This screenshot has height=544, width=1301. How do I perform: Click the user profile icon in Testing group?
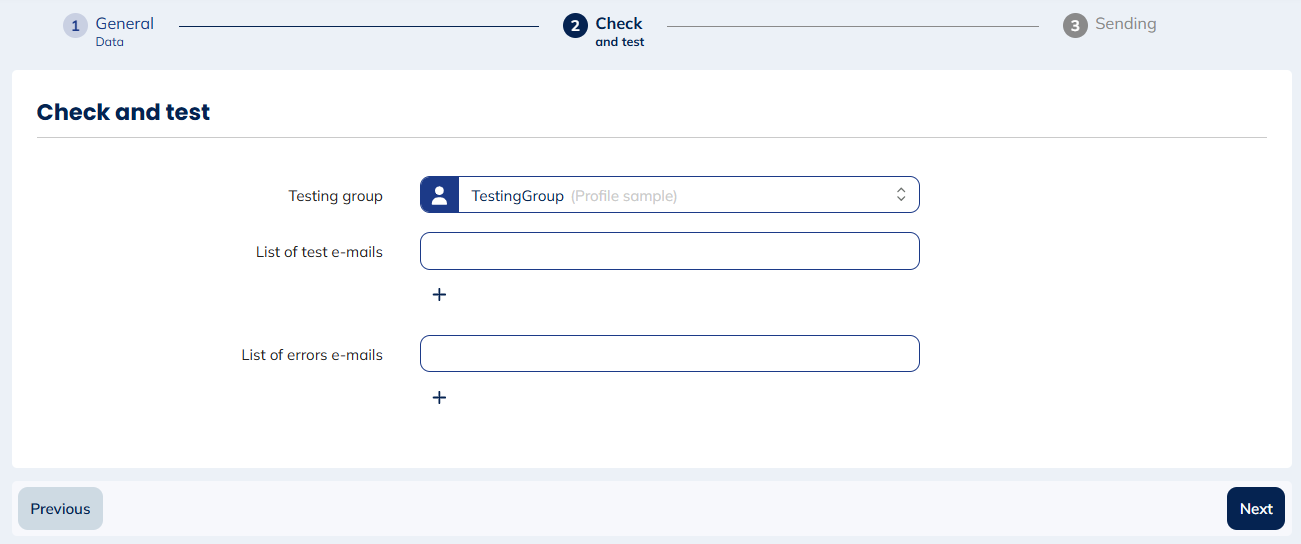point(439,196)
